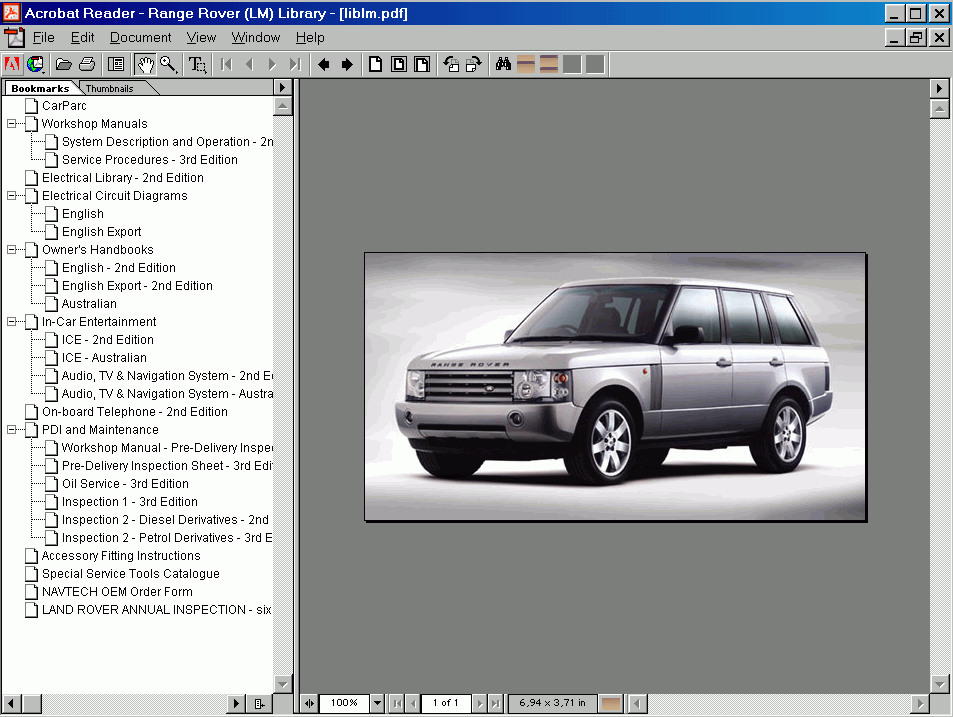
Task: Open the Australian owner's handbook bookmark
Action: click(x=89, y=304)
